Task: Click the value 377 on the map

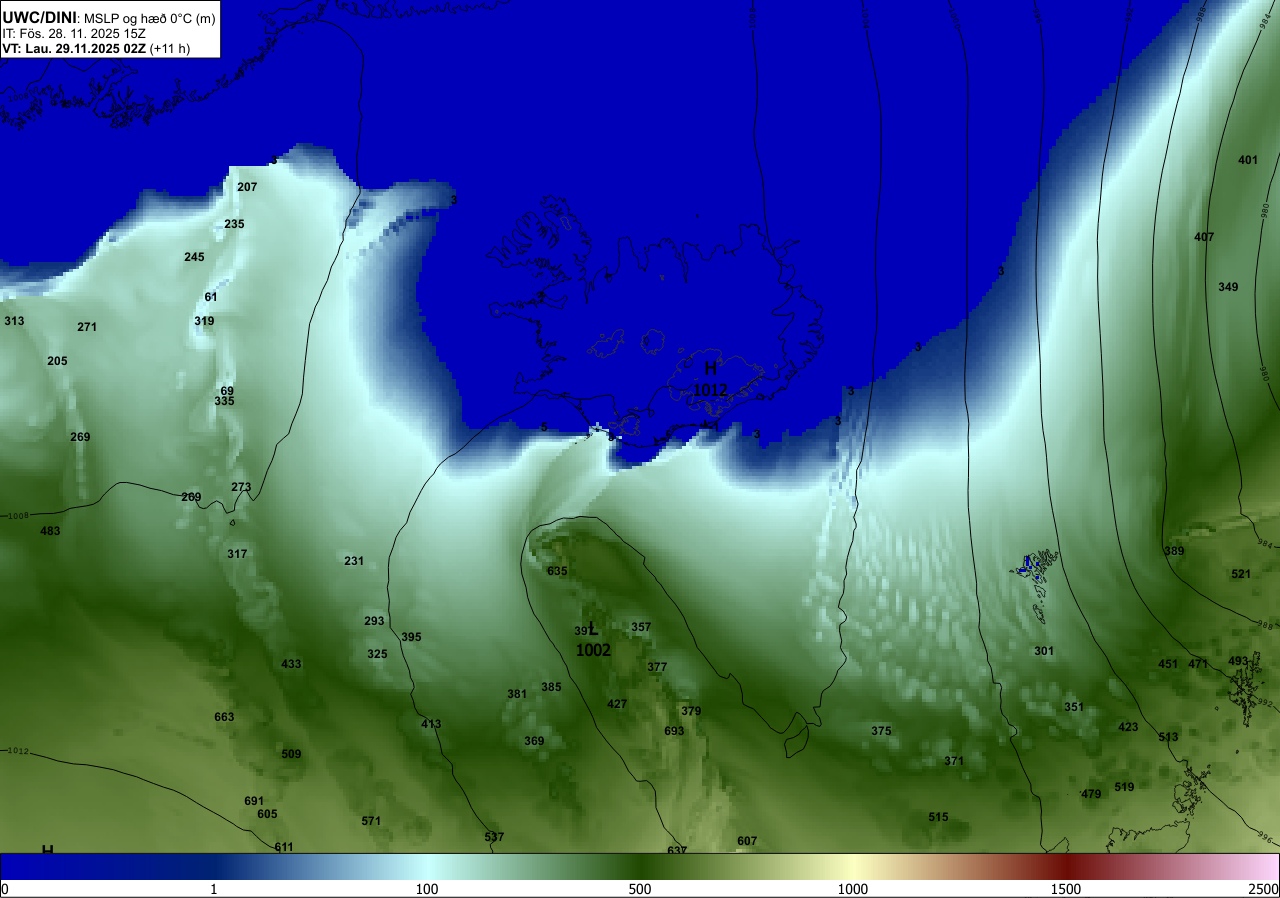Action: point(657,667)
